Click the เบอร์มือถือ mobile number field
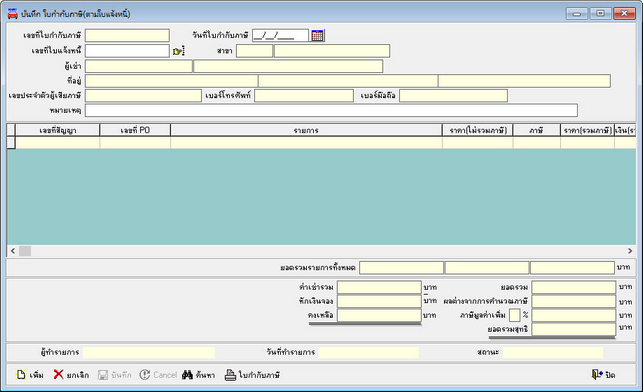 coord(454,96)
